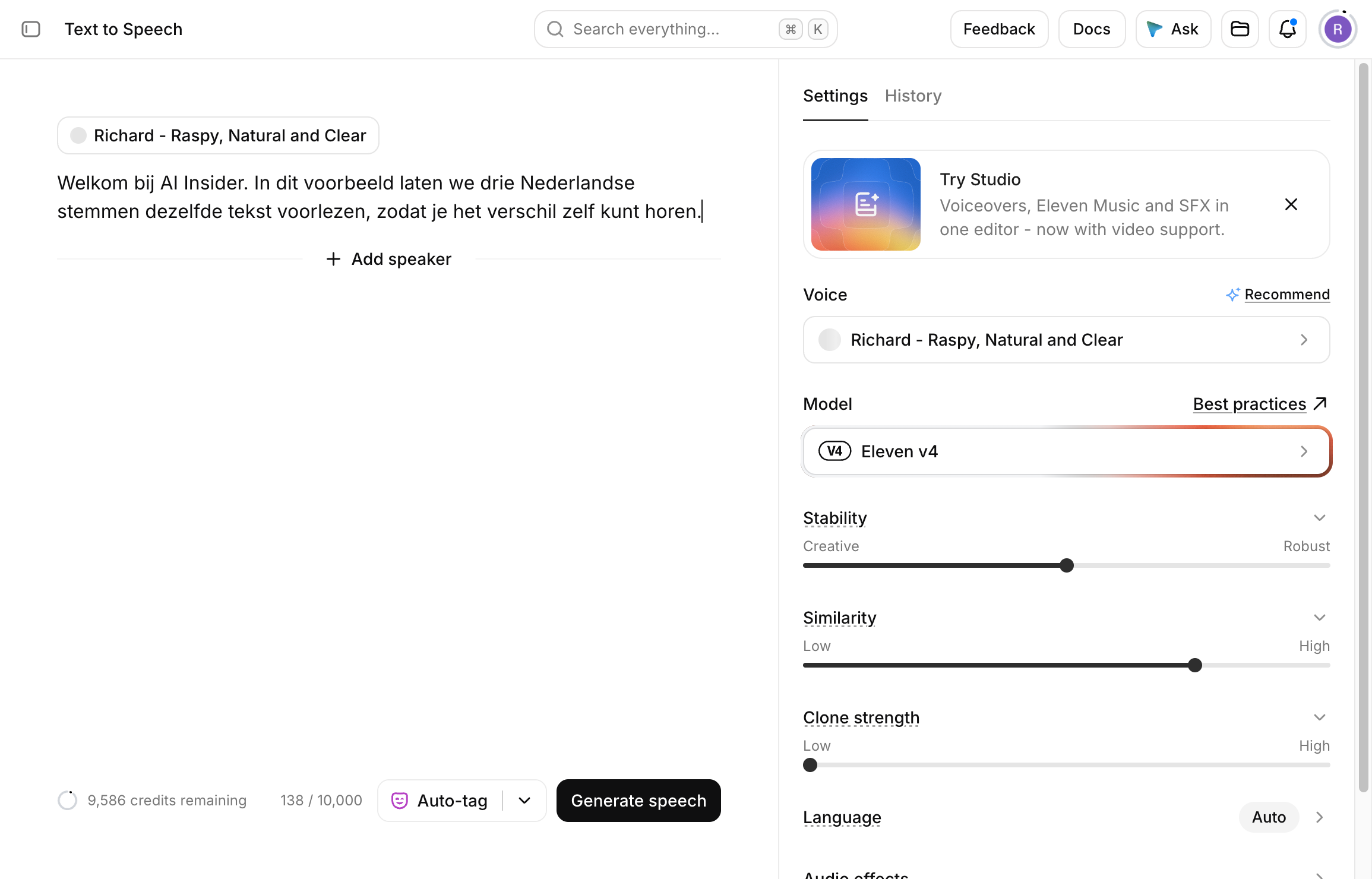Click the avatar on the Richard speaker chip

tap(78, 136)
